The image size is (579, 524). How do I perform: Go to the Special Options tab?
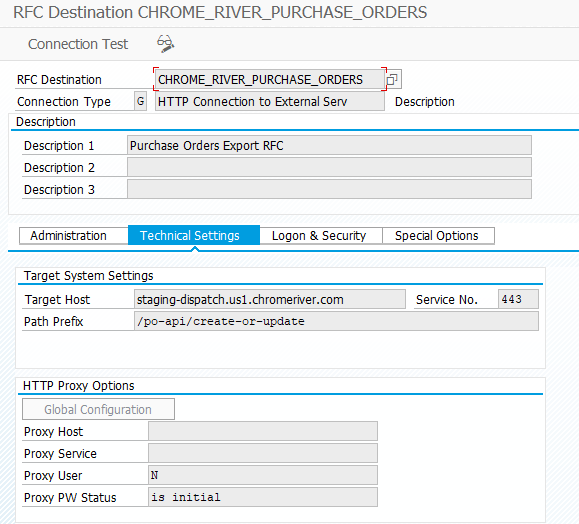coord(438,236)
